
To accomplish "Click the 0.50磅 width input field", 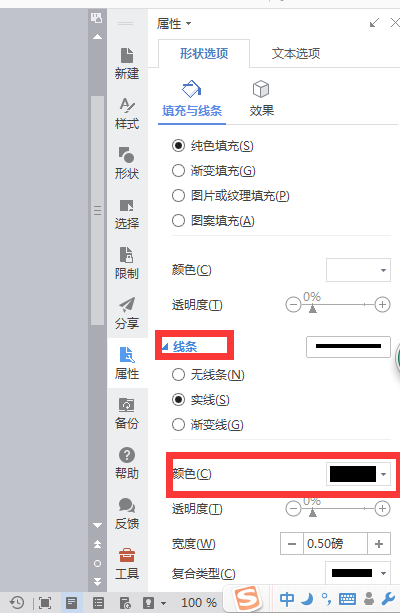I will 335,544.
